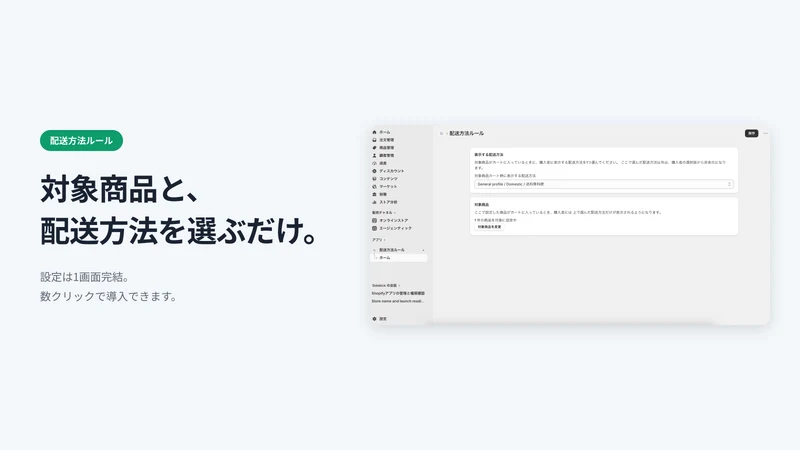Click the オンラインストア channel icon
The image size is (800, 450).
point(374,220)
